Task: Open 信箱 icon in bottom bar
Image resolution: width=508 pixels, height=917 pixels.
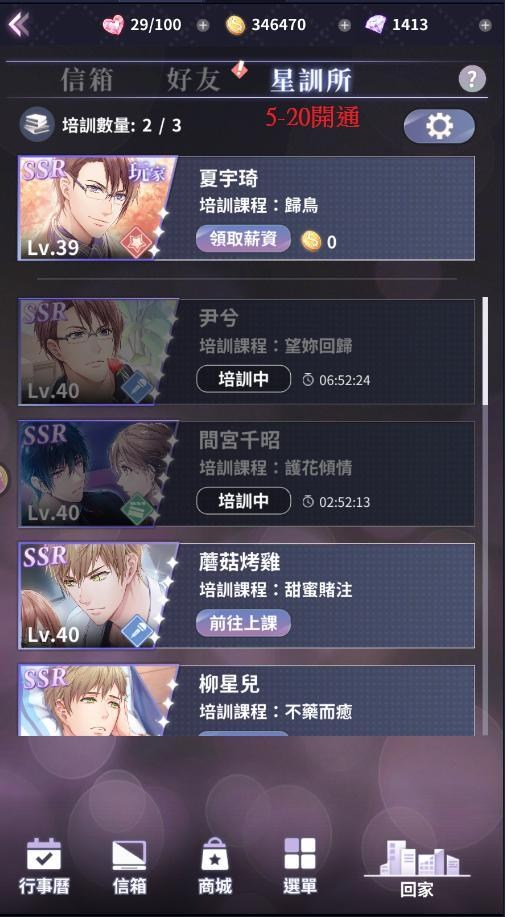Action: coord(129,866)
